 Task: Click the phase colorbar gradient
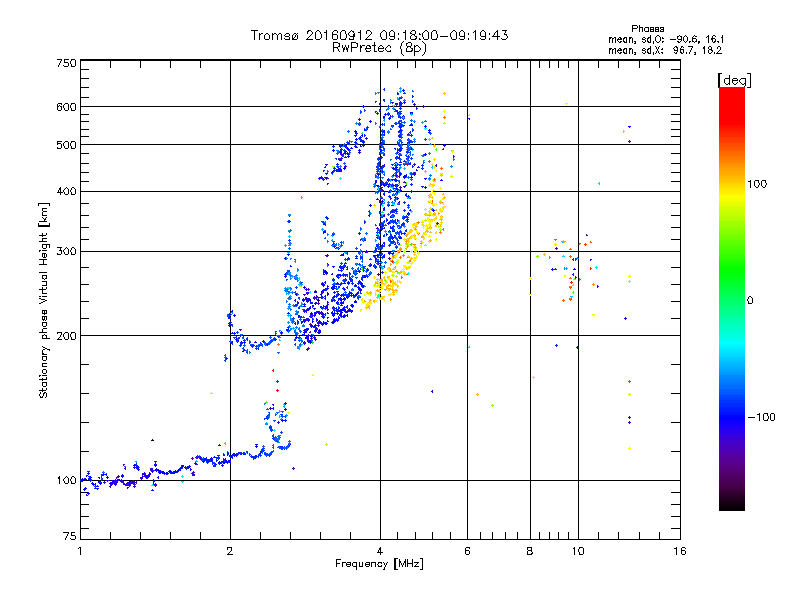click(x=732, y=299)
